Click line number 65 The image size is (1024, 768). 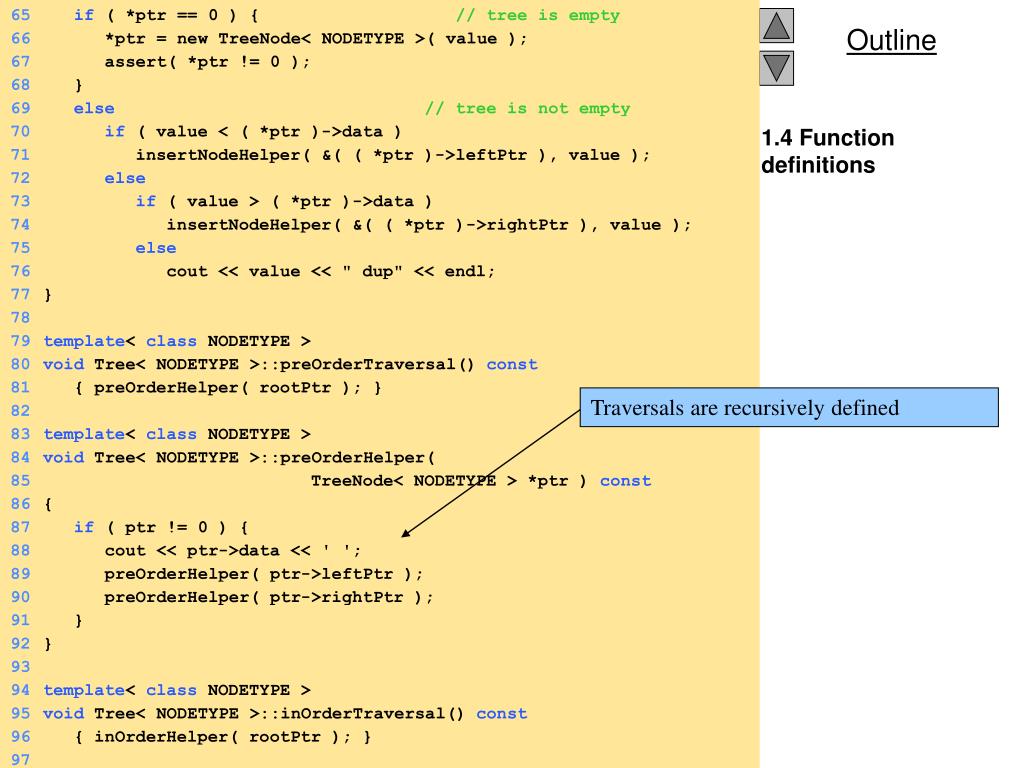point(20,15)
